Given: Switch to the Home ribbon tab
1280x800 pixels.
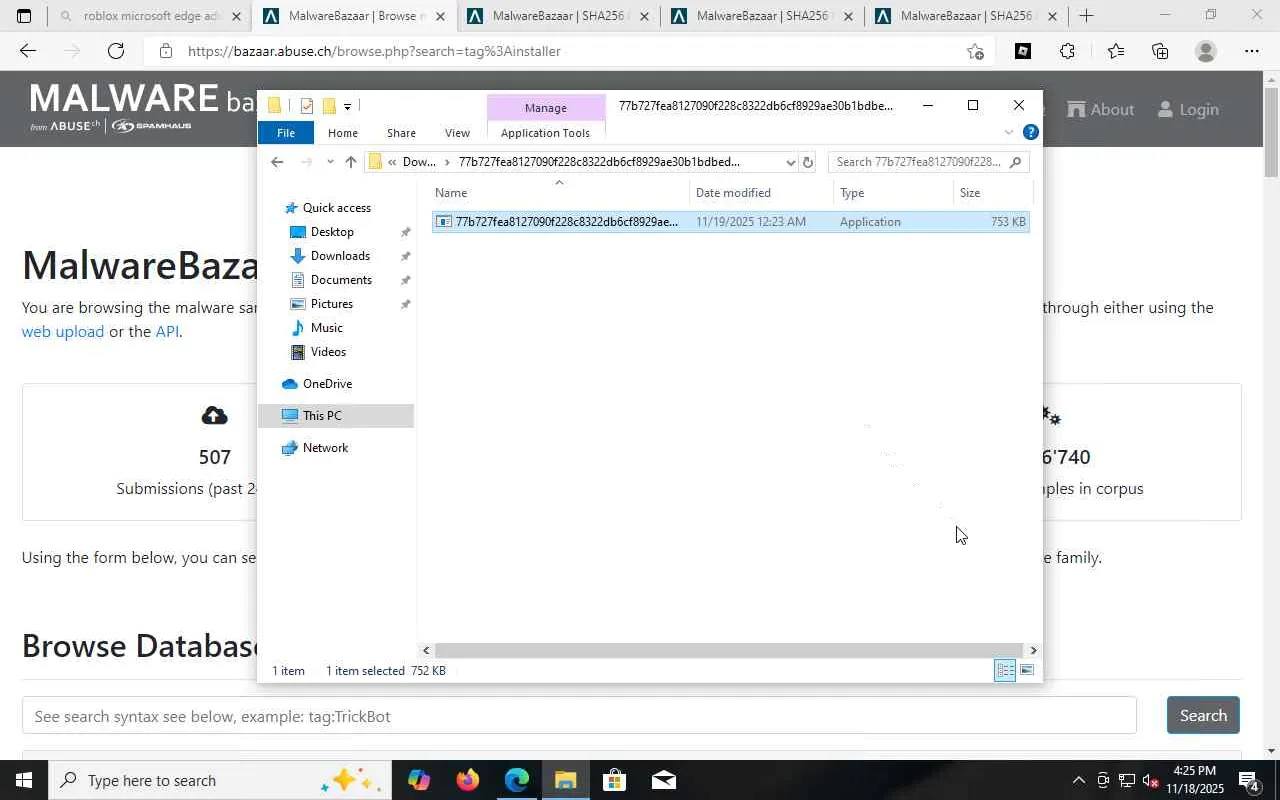Looking at the screenshot, I should click(x=343, y=133).
